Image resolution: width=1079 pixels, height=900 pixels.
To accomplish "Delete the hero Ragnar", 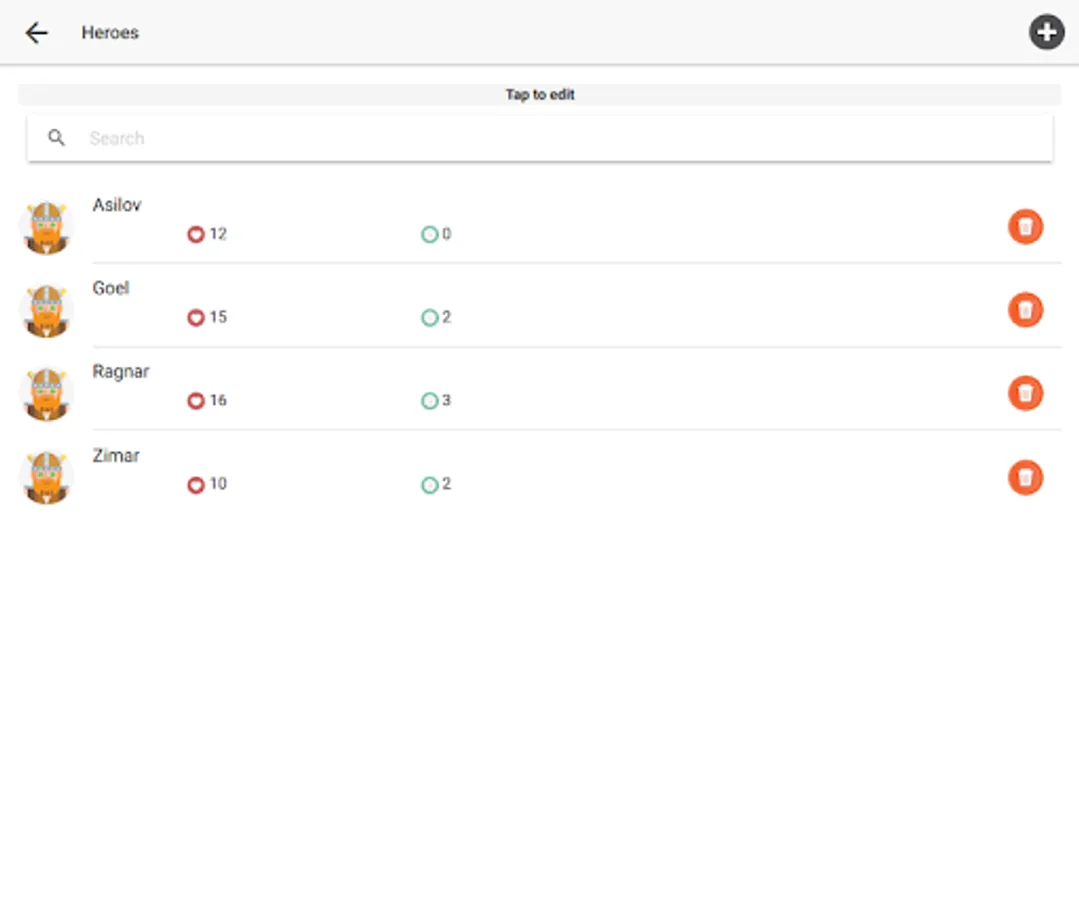I will click(x=1025, y=394).
